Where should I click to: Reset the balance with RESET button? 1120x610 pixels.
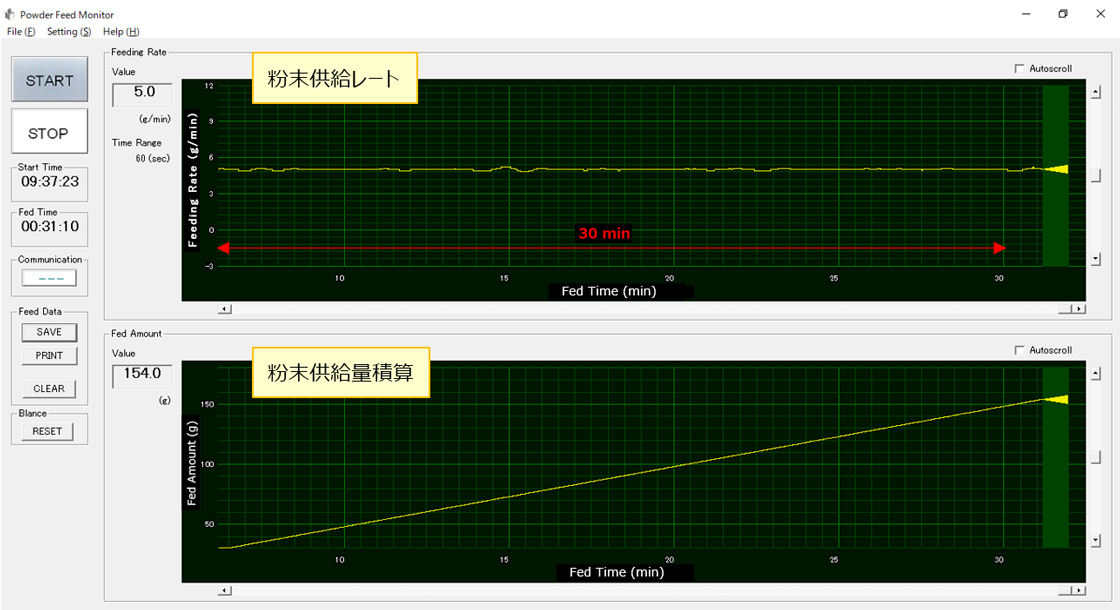[x=47, y=431]
